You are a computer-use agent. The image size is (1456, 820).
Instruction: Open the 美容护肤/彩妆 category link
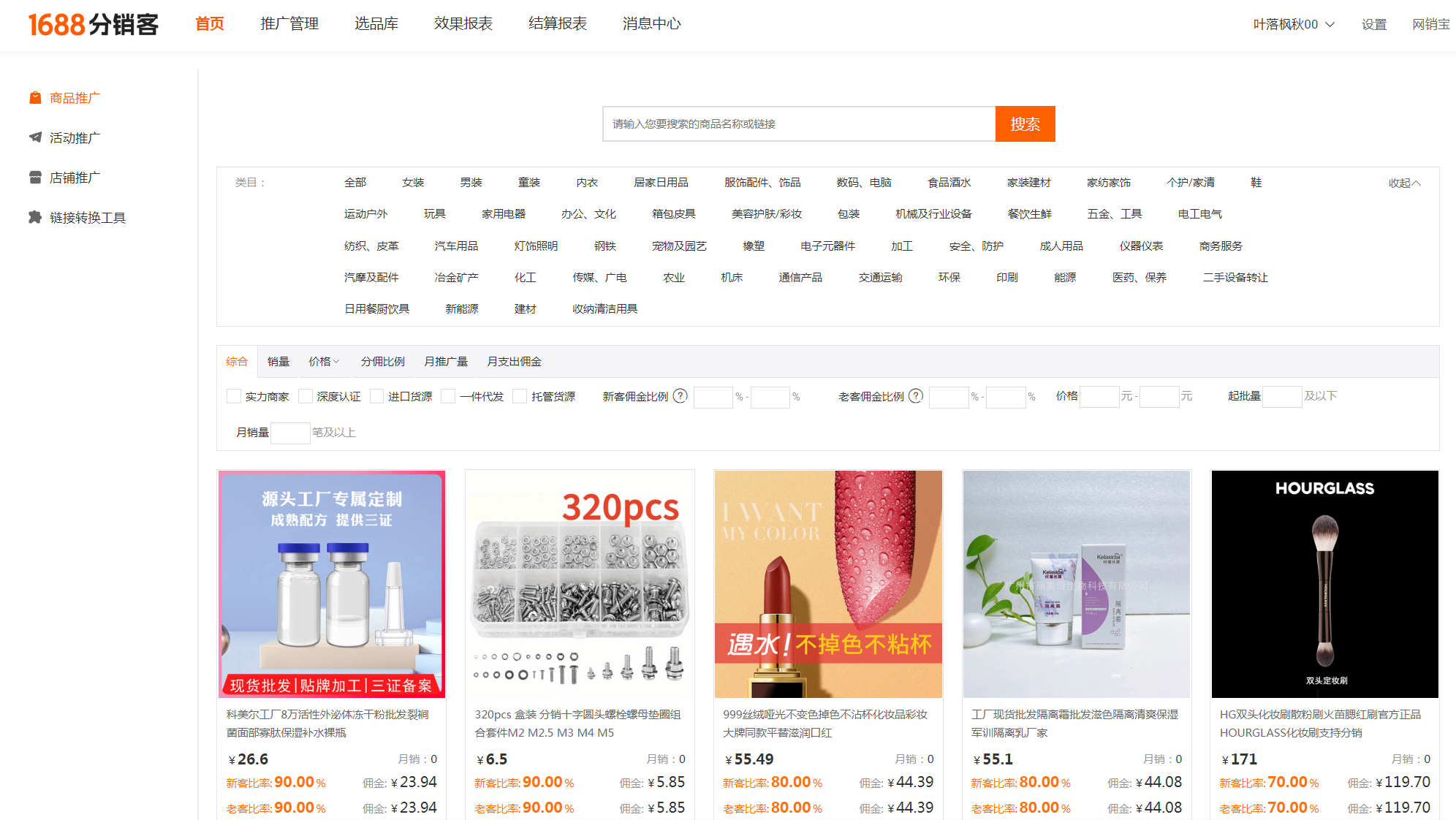[x=766, y=213]
